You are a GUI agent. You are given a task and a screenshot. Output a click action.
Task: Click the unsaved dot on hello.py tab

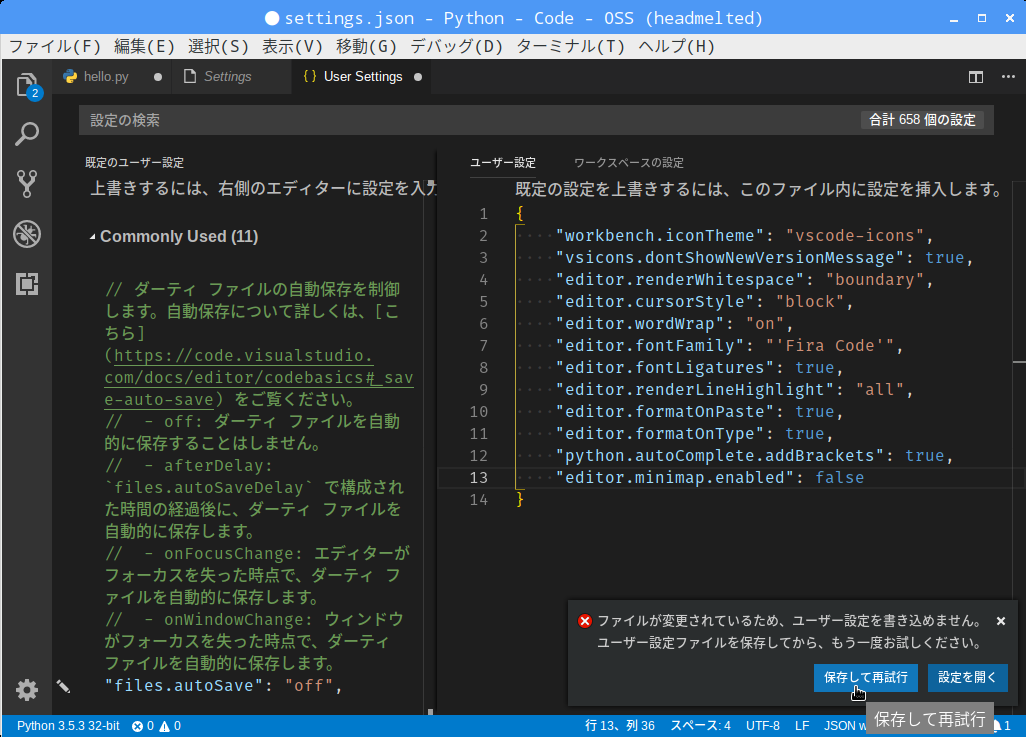[x=158, y=77]
